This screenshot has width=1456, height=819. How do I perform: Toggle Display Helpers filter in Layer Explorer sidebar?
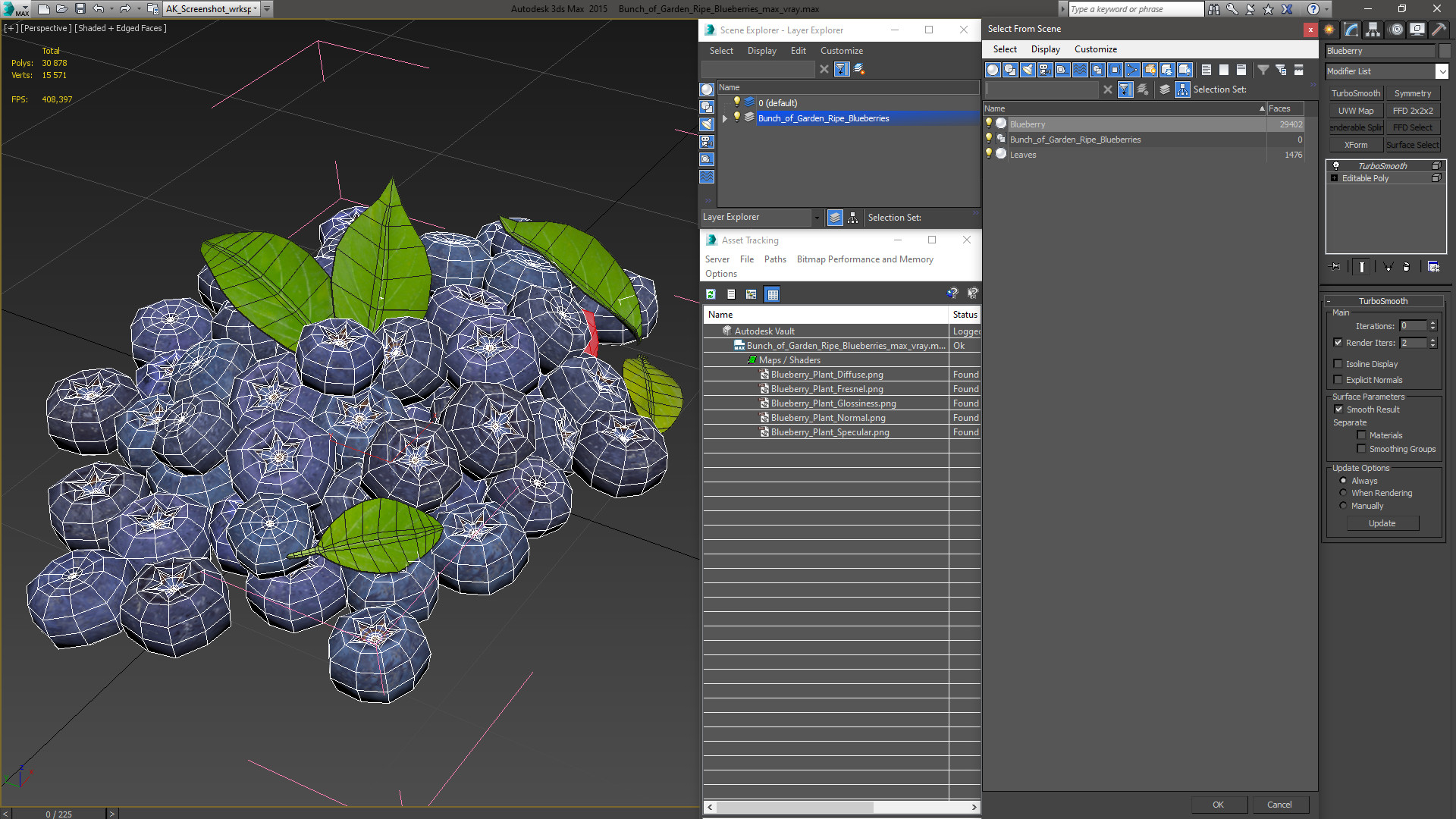[x=707, y=159]
